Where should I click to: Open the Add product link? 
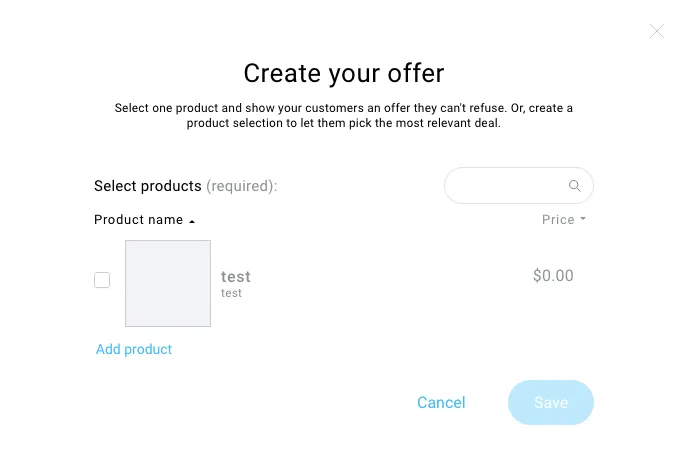pyautogui.click(x=134, y=349)
